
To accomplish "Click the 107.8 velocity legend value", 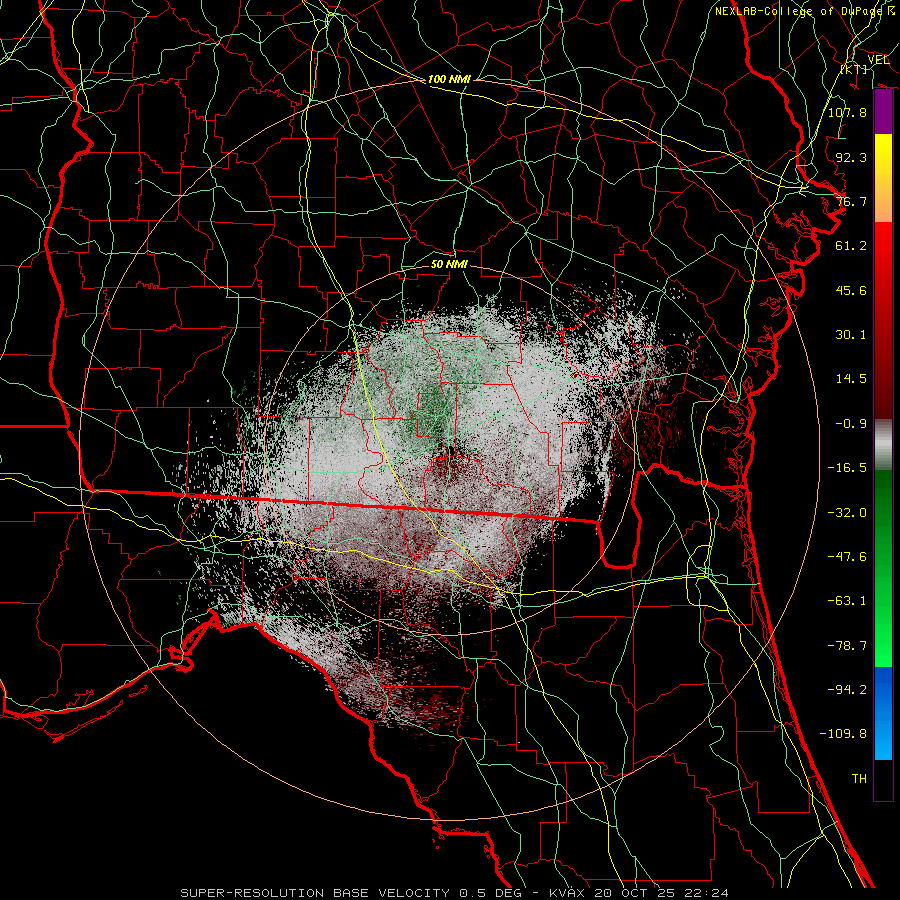I will (847, 112).
